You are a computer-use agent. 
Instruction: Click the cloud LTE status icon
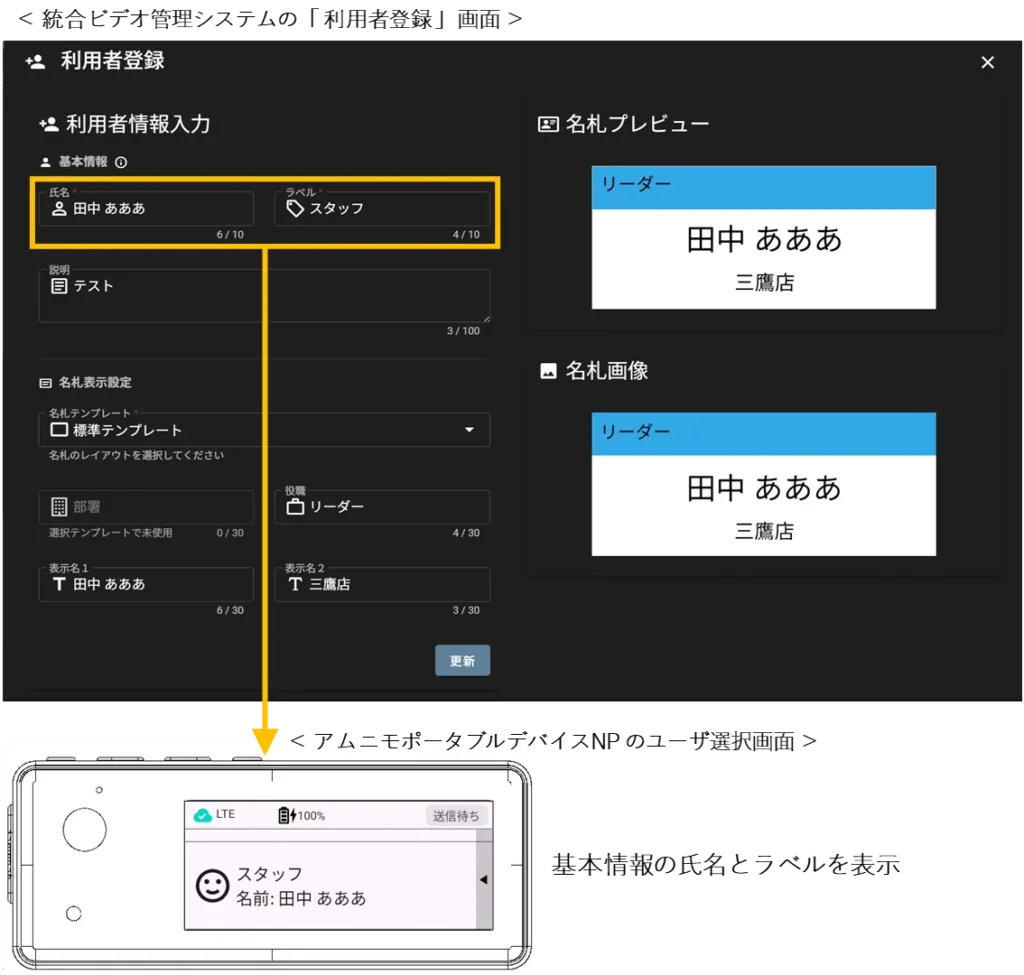tap(203, 815)
